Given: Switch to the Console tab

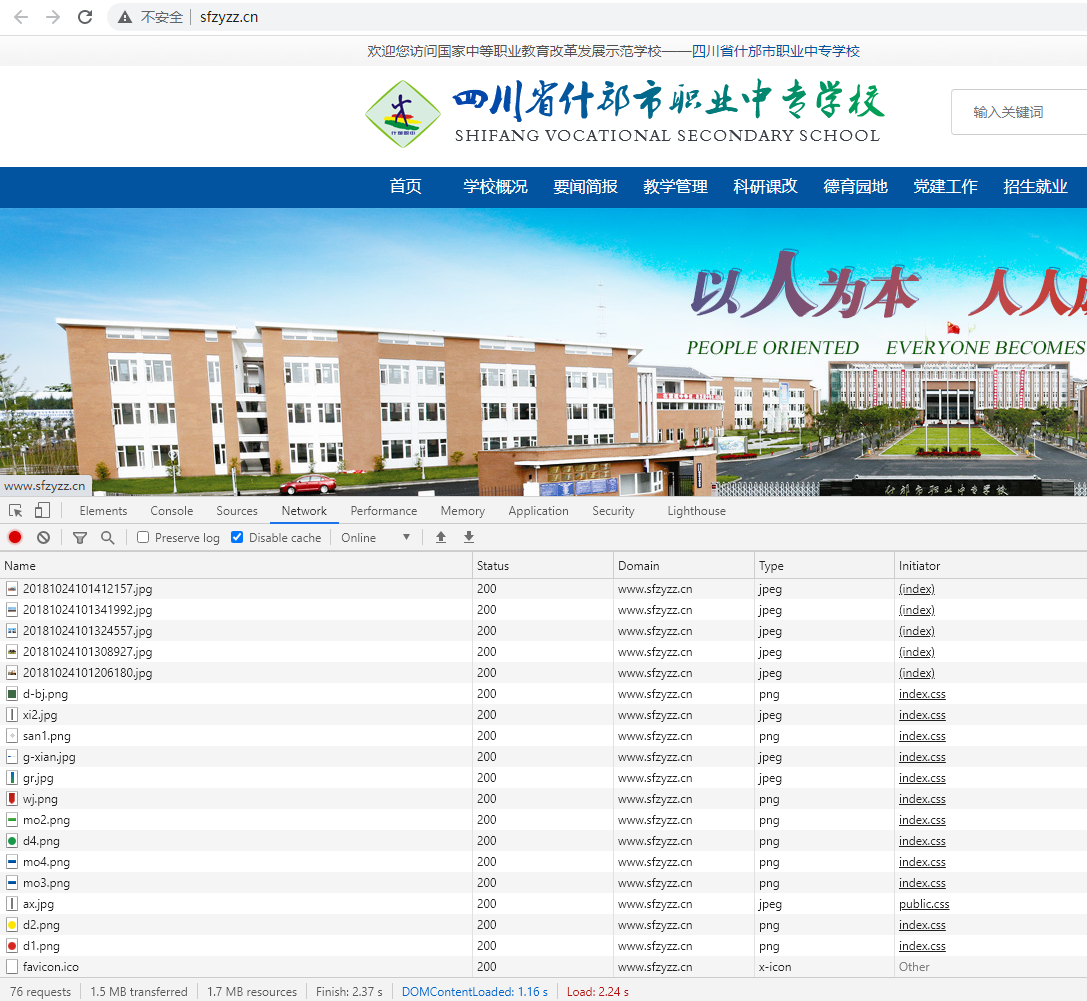Looking at the screenshot, I should (x=172, y=511).
